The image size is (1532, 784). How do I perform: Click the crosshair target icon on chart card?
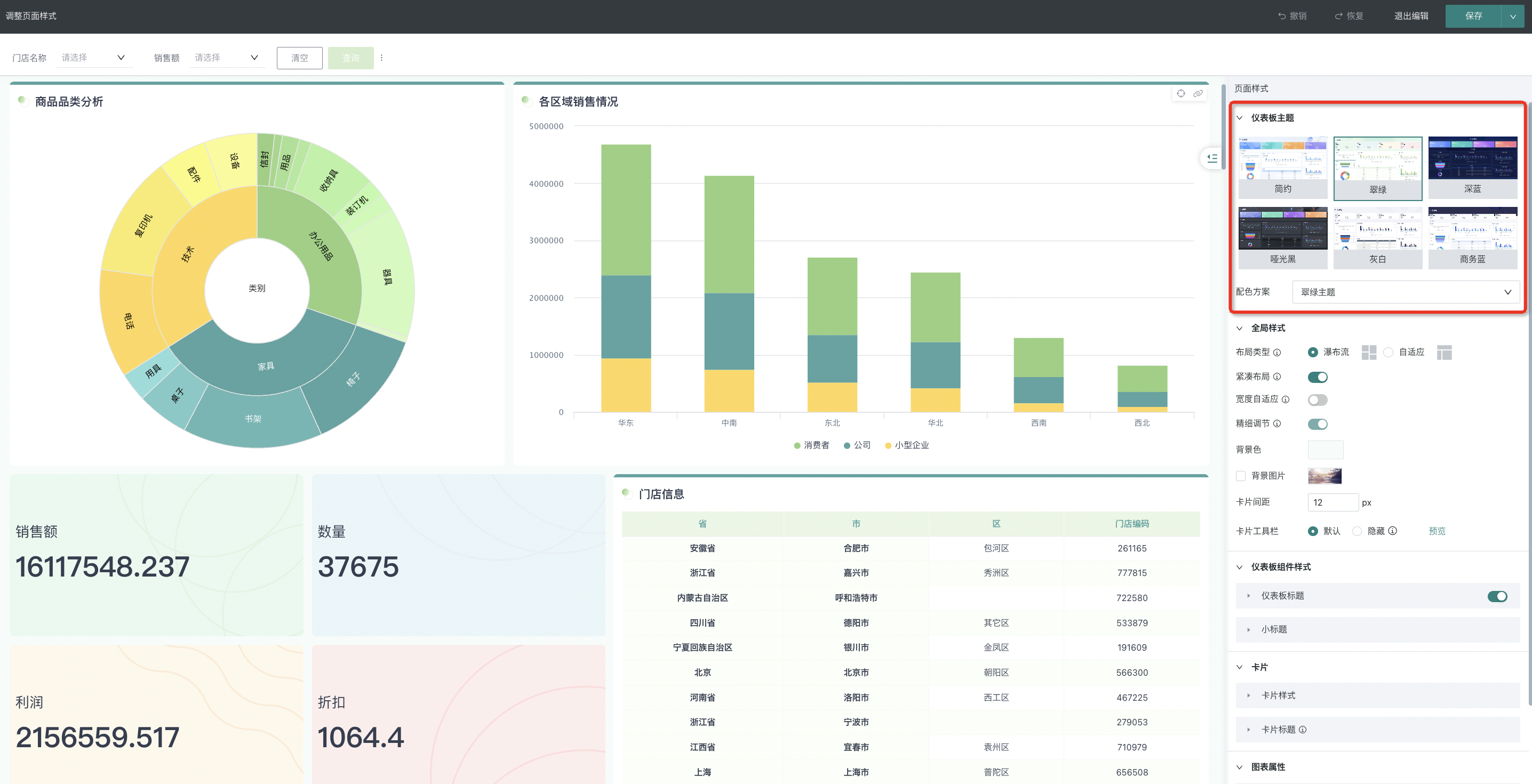1180,93
